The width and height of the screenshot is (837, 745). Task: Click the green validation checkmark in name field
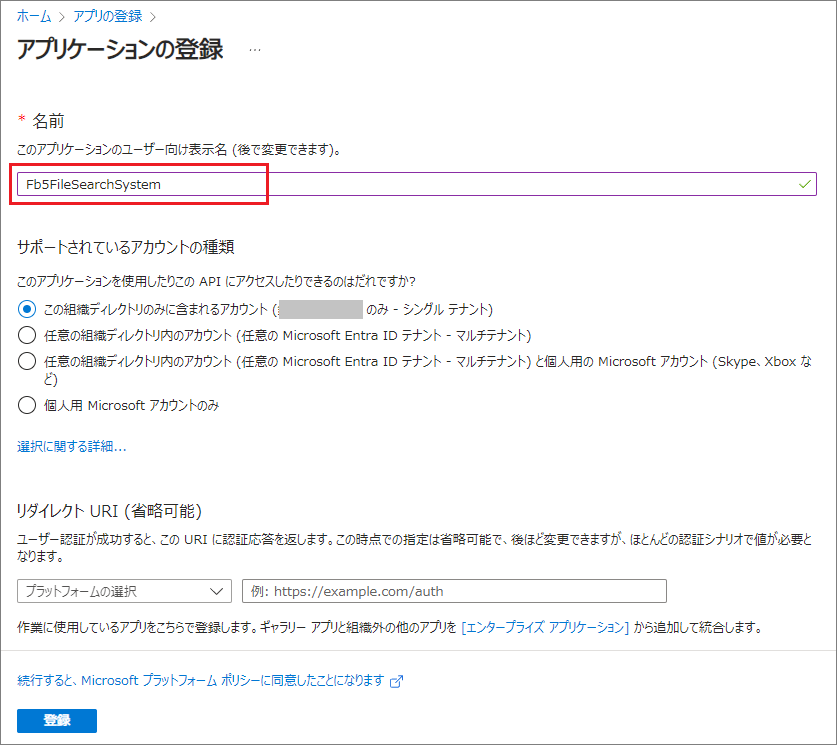(805, 184)
